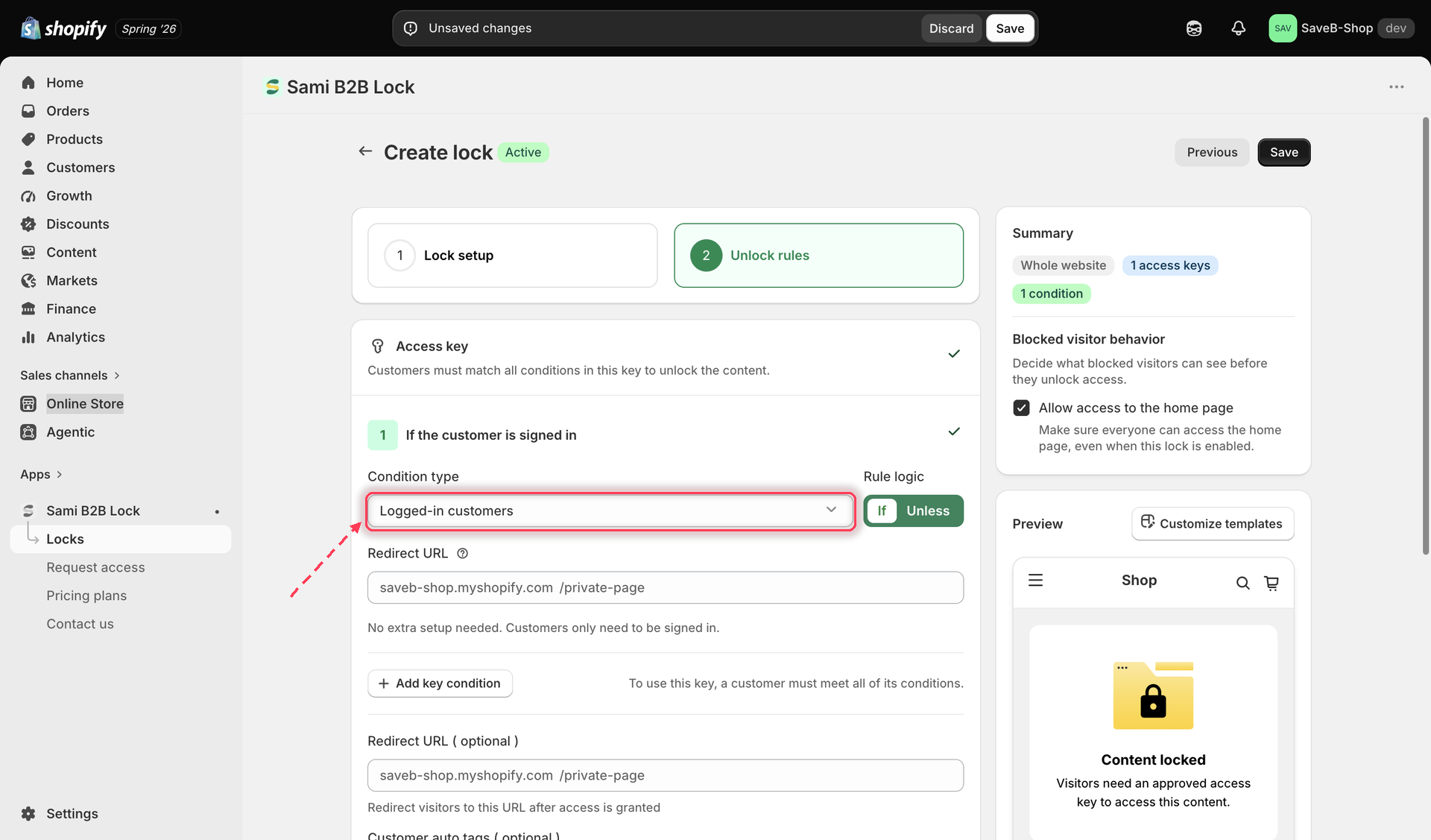Discard the unsaved changes
The image size is (1431, 840).
point(951,28)
